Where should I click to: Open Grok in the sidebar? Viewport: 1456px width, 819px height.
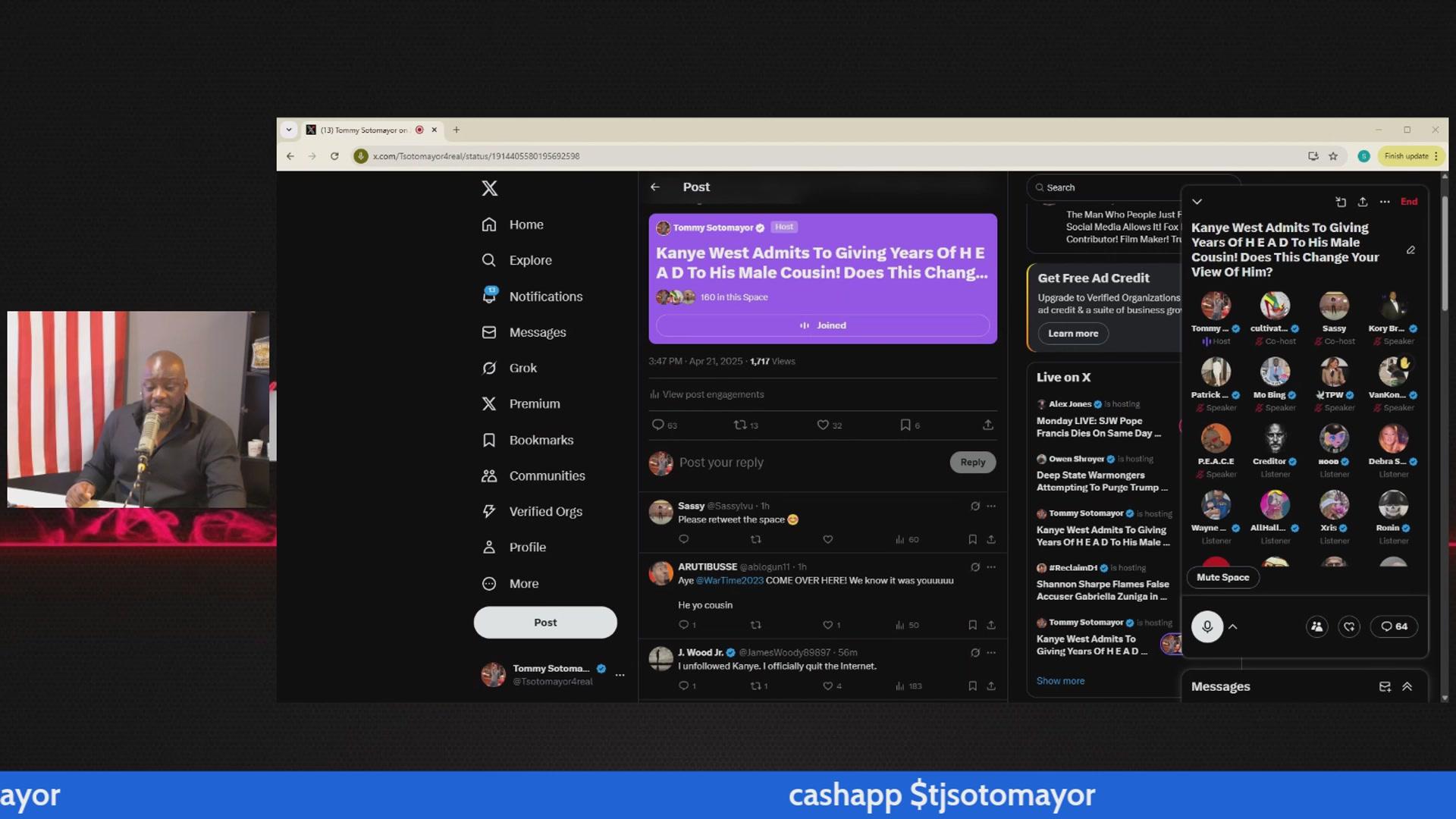pyautogui.click(x=510, y=368)
